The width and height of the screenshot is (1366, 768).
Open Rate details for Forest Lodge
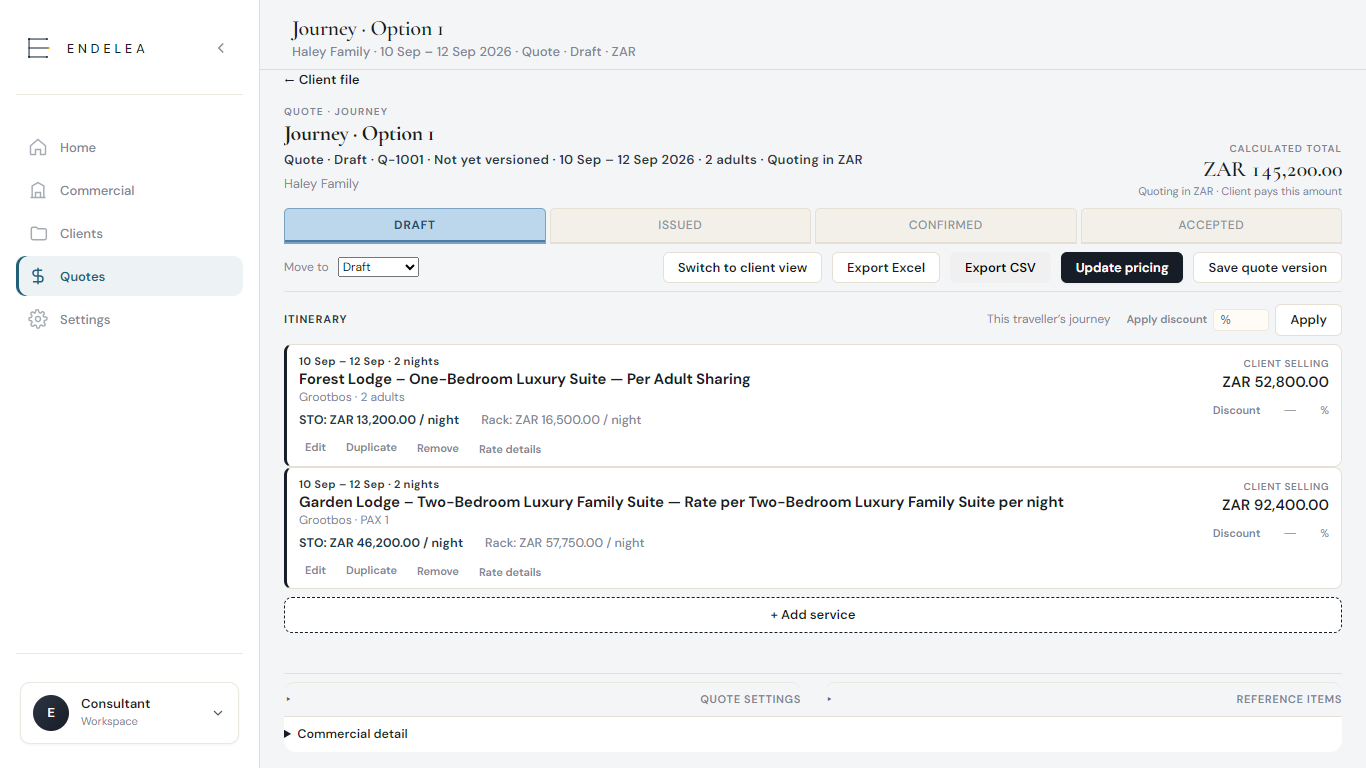[510, 449]
